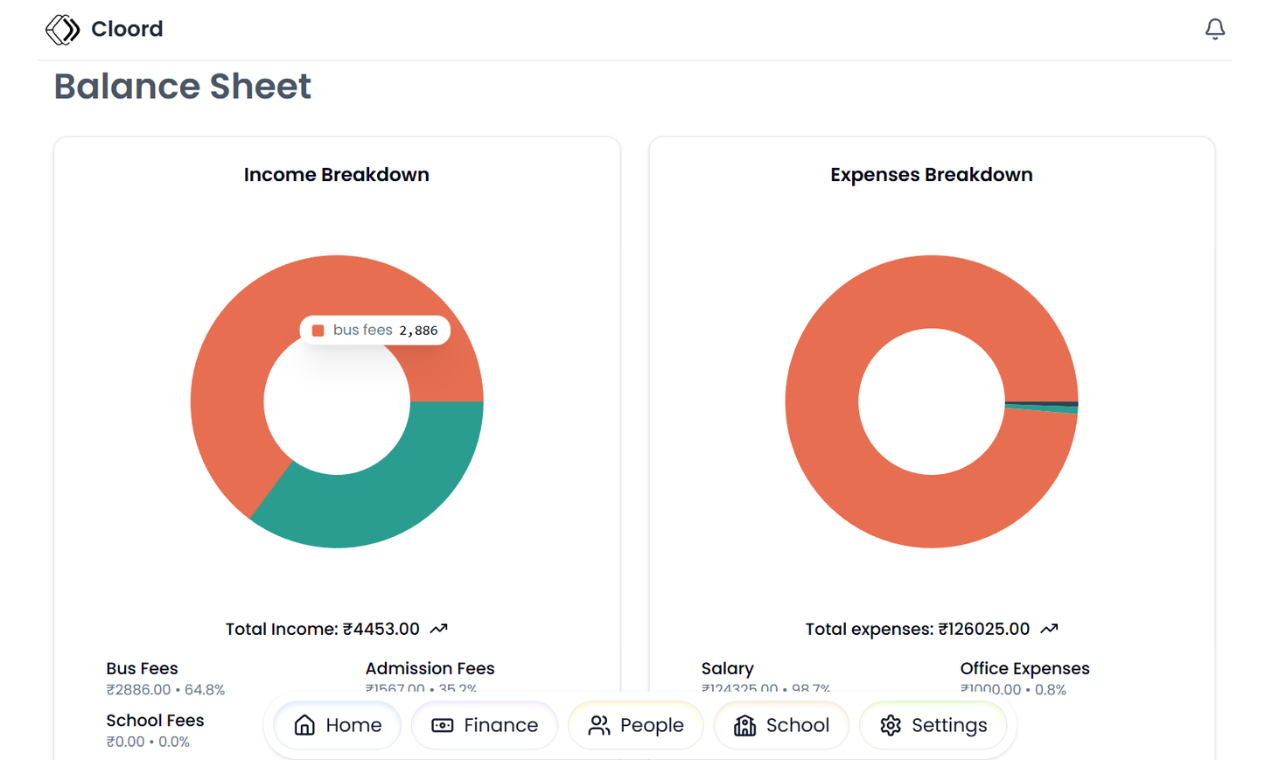The width and height of the screenshot is (1270, 760).
Task: Click the gear icon in Settings button
Action: coord(891,725)
